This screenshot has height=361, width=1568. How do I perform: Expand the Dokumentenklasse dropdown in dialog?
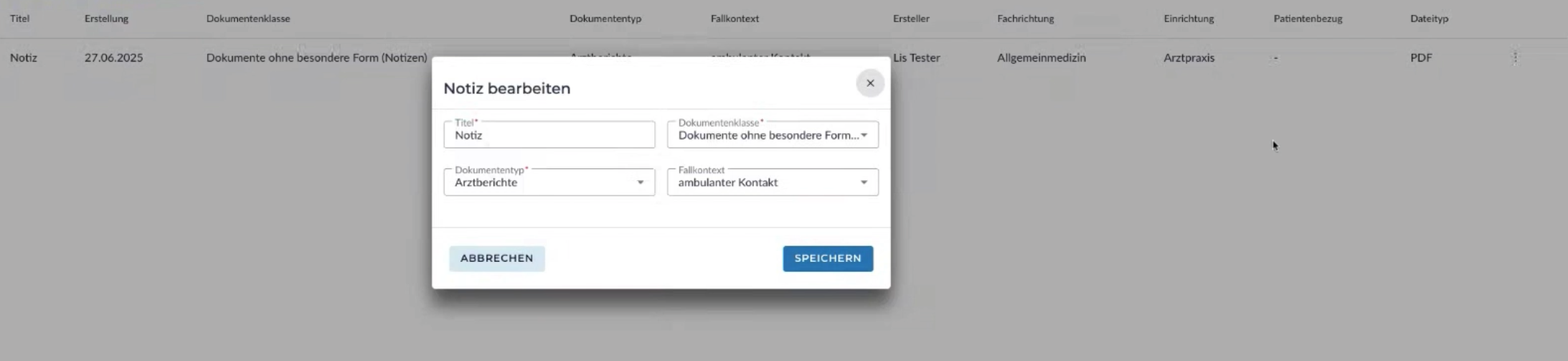click(773, 135)
